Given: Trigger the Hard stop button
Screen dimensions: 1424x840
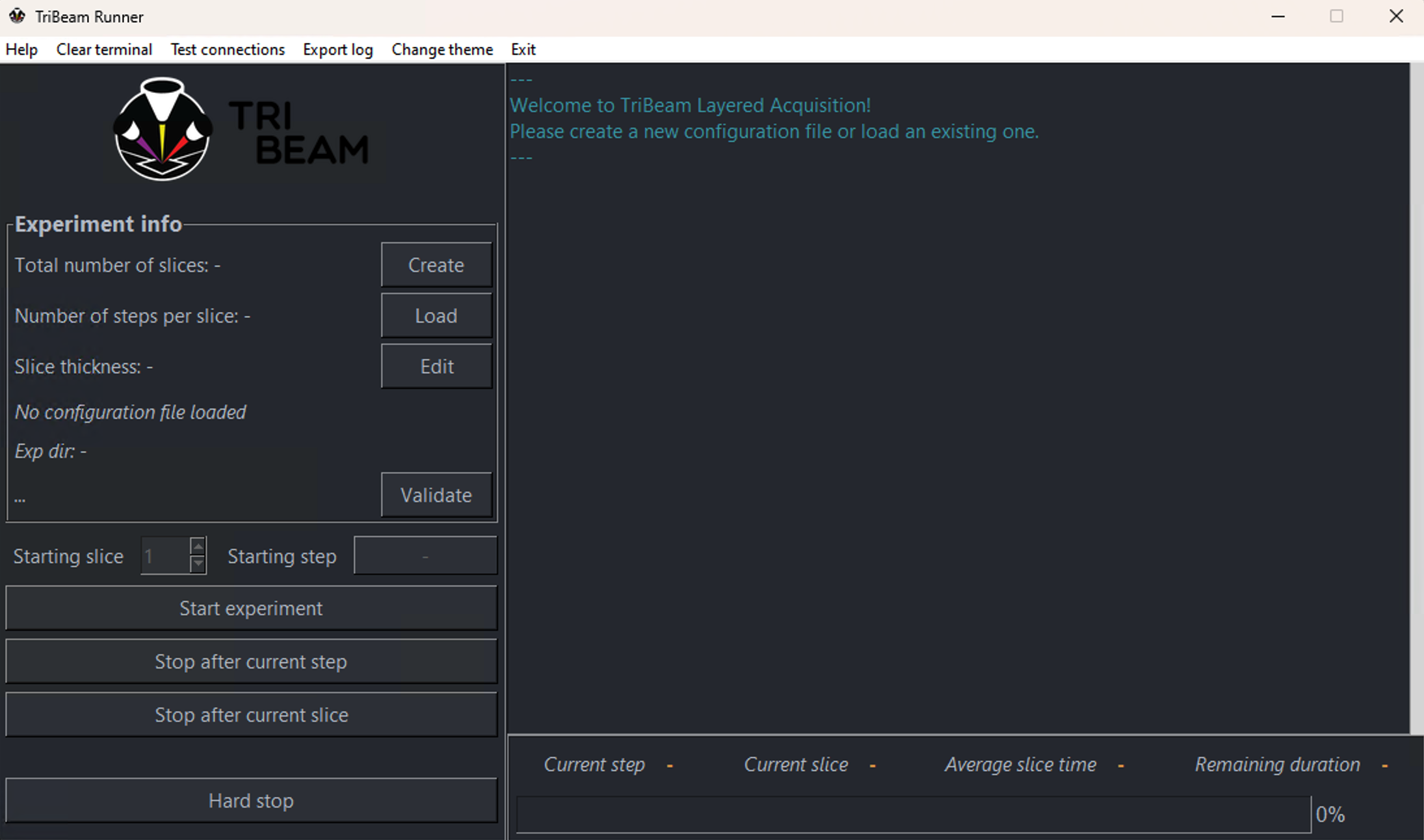Looking at the screenshot, I should point(251,800).
